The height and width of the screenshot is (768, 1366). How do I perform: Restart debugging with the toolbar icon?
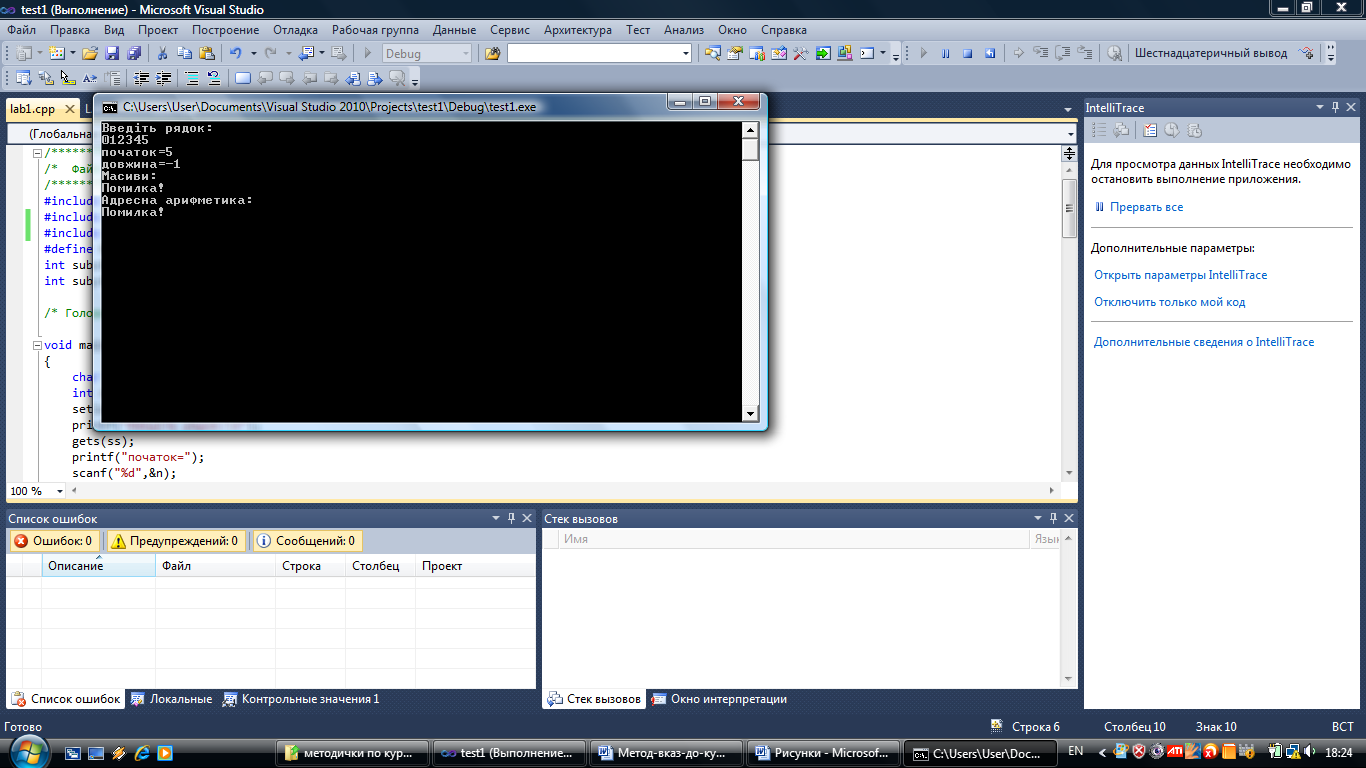point(989,53)
